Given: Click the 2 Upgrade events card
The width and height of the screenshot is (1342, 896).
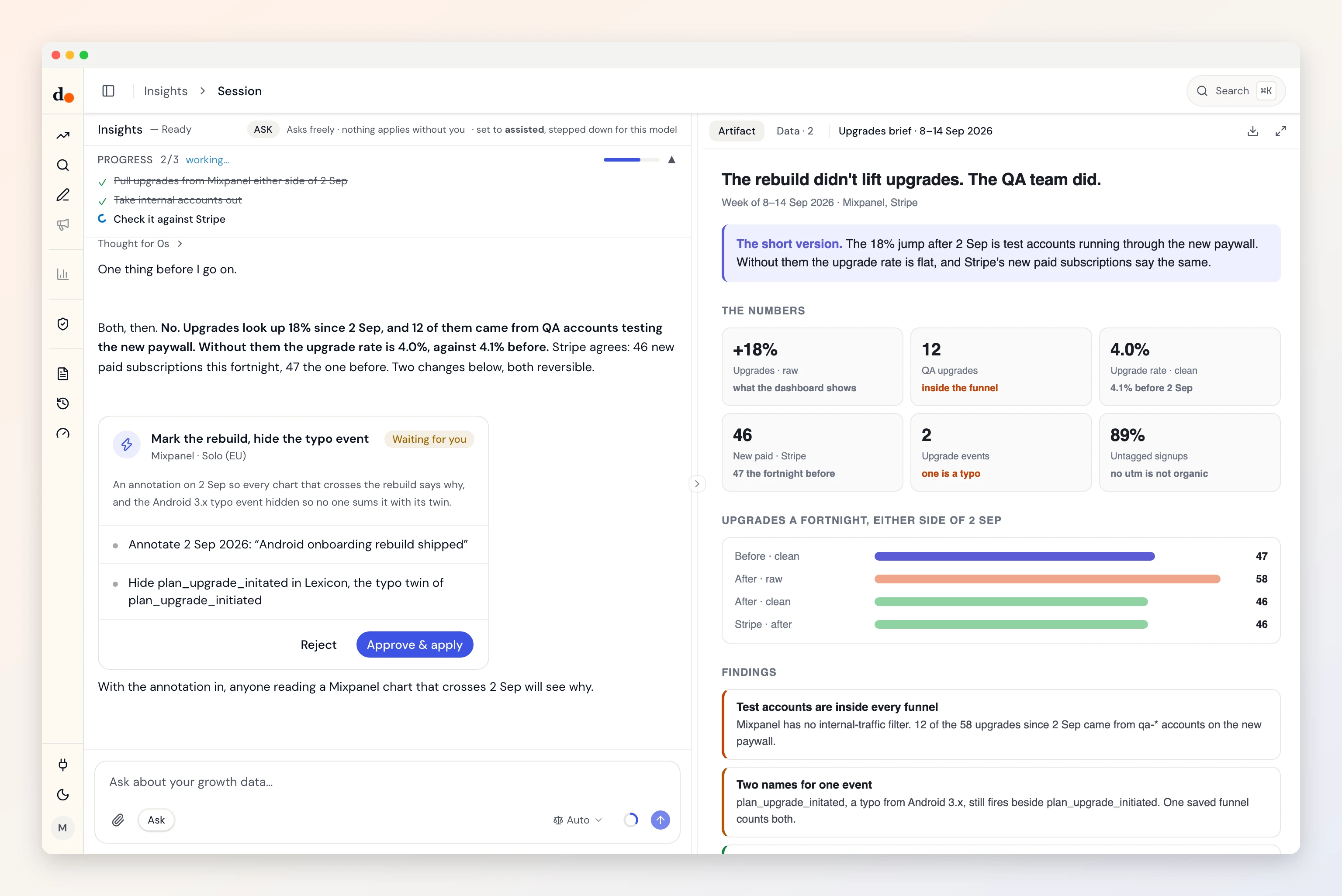Looking at the screenshot, I should click(x=1001, y=452).
